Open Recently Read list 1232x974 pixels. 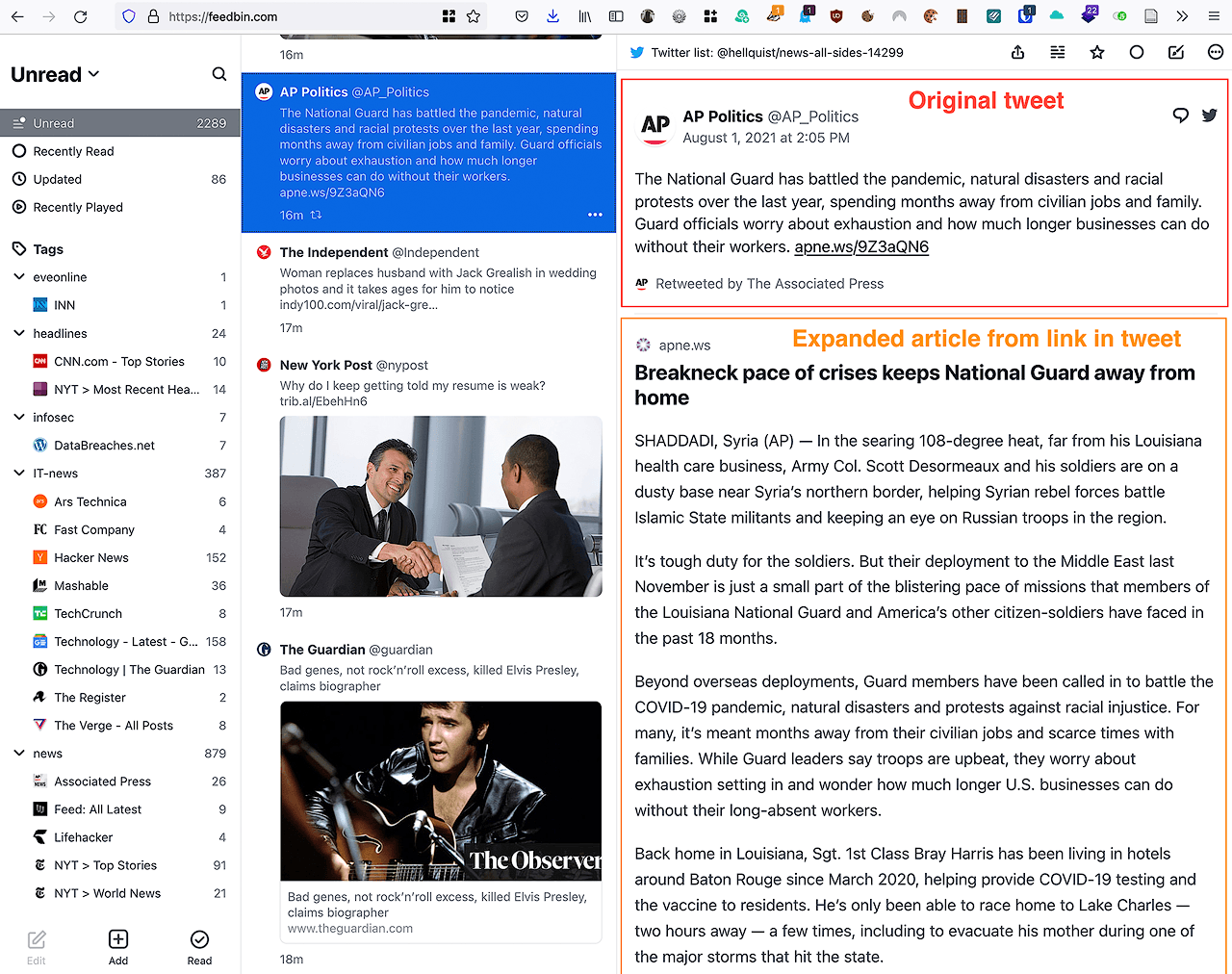click(x=120, y=151)
